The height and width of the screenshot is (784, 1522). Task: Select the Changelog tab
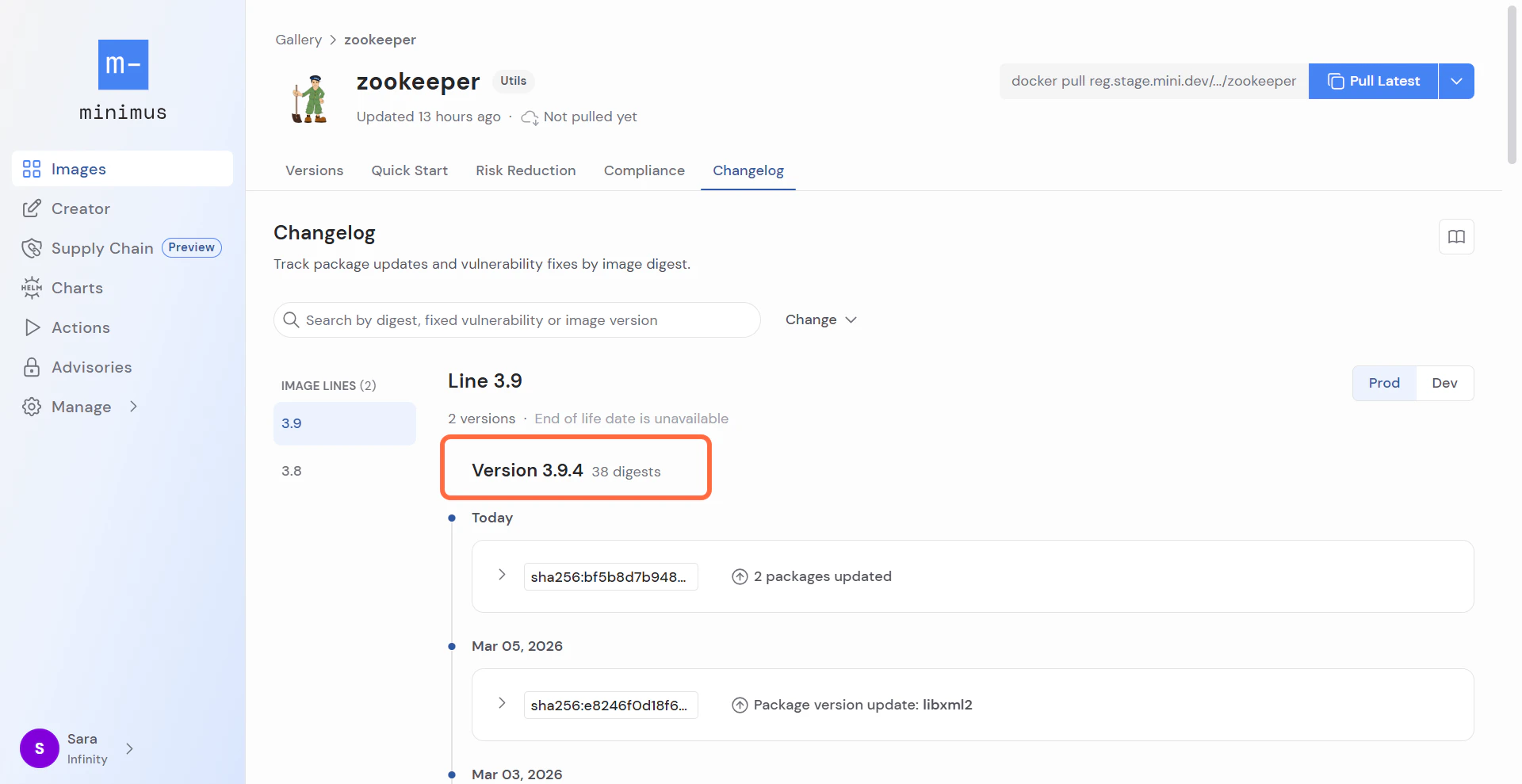tap(748, 170)
